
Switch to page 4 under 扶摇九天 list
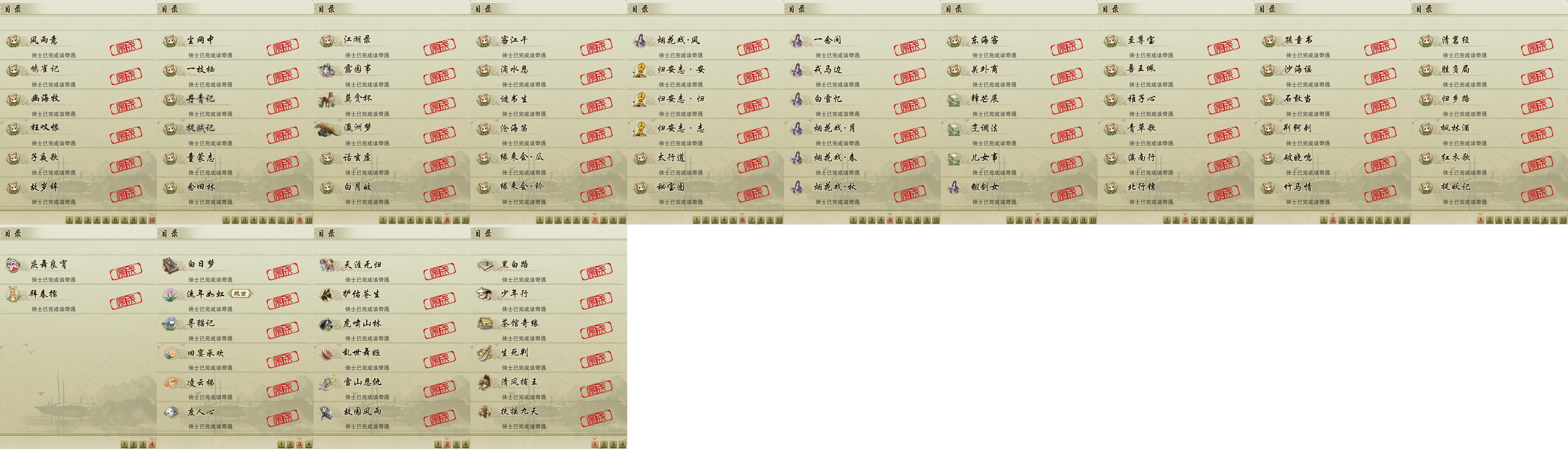[x=622, y=445]
